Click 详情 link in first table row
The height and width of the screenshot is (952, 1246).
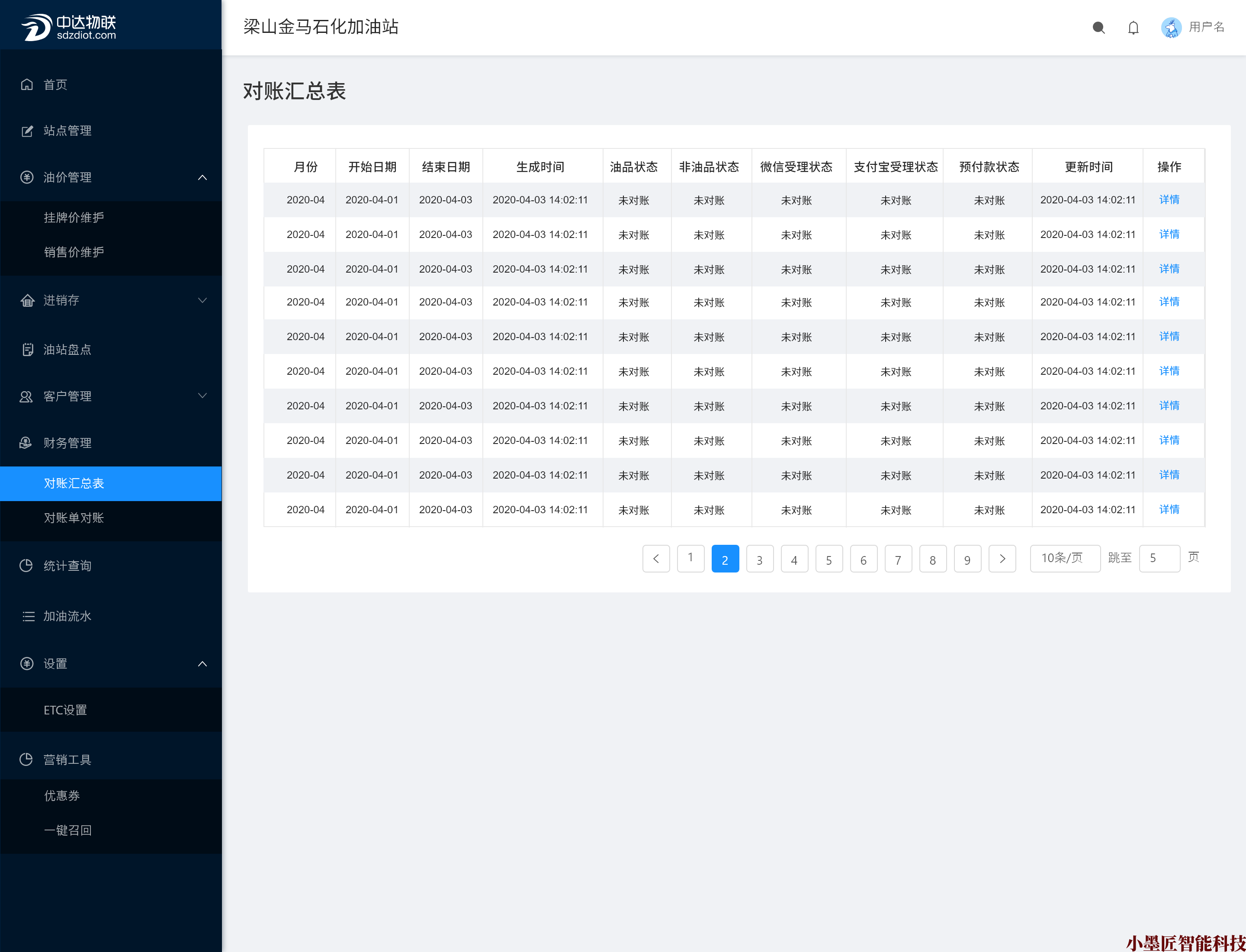[1169, 199]
